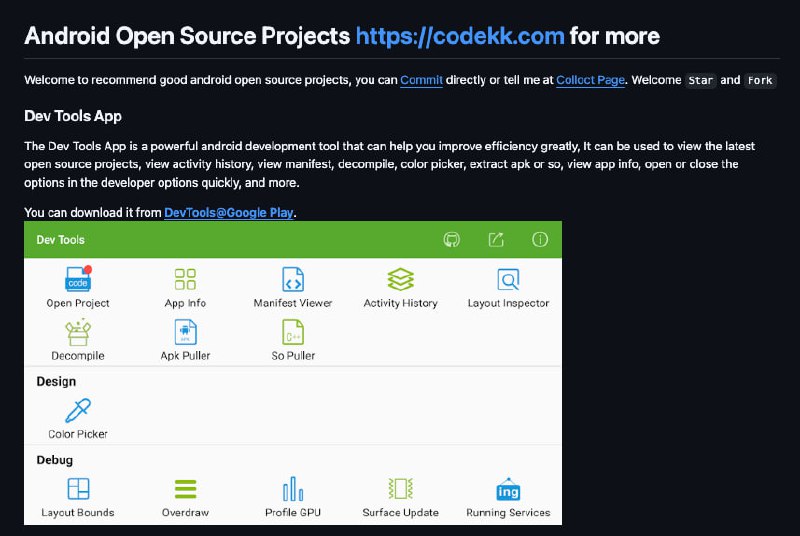The width and height of the screenshot is (800, 536).
Task: Click the 'Running Services' label text
Action: click(508, 513)
